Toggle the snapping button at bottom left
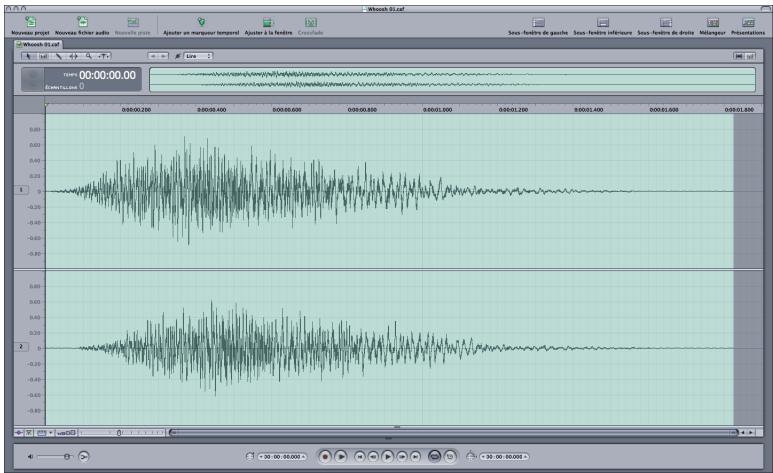The image size is (773, 473). (x=19, y=433)
